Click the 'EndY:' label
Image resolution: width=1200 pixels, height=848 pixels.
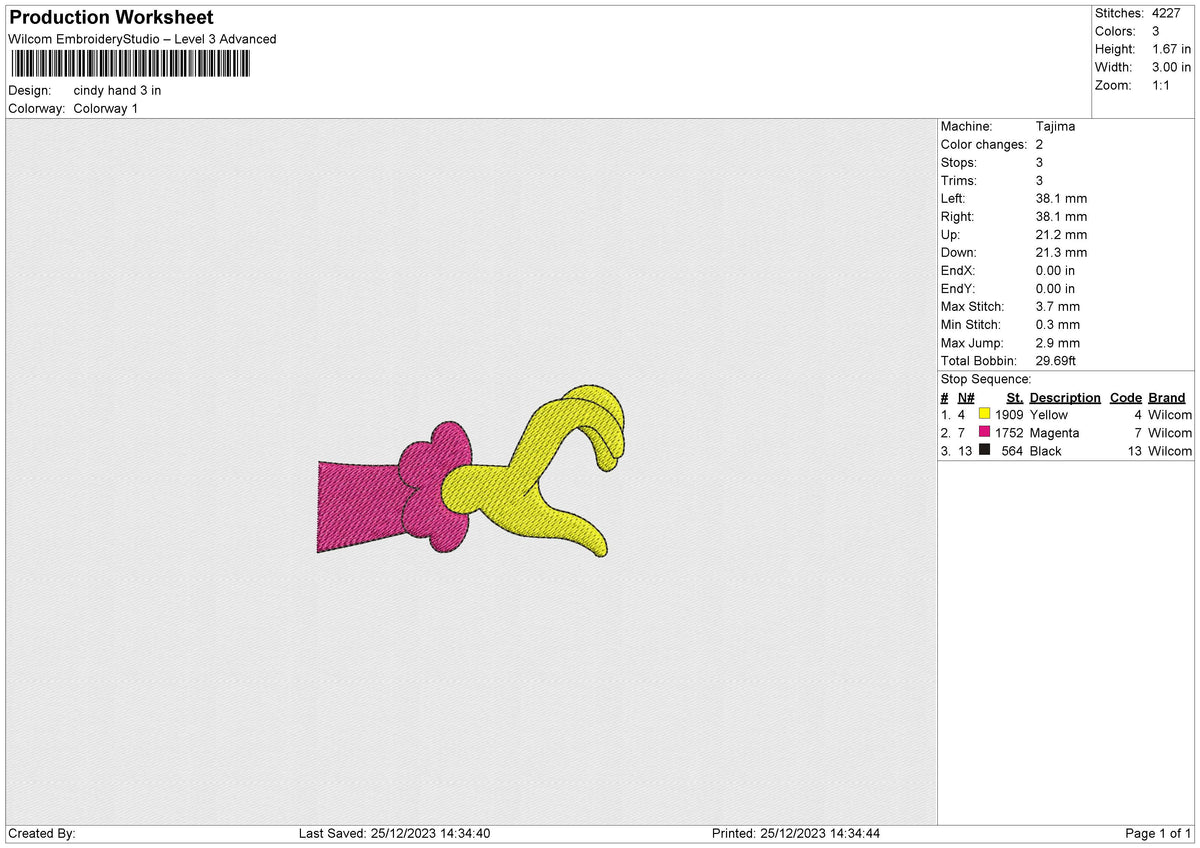click(958, 288)
